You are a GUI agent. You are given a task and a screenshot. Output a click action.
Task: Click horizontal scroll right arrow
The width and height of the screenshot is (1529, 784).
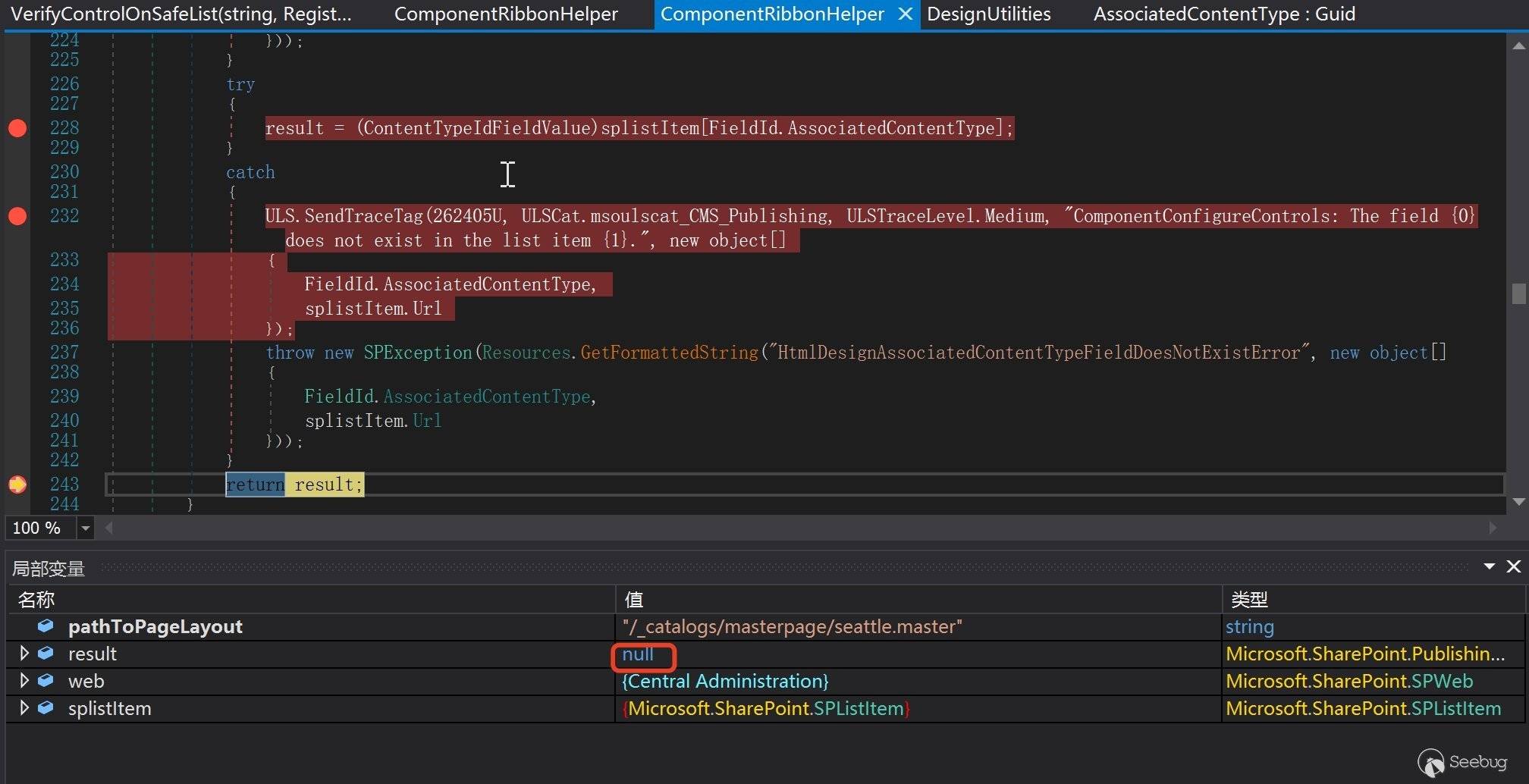tap(1493, 528)
